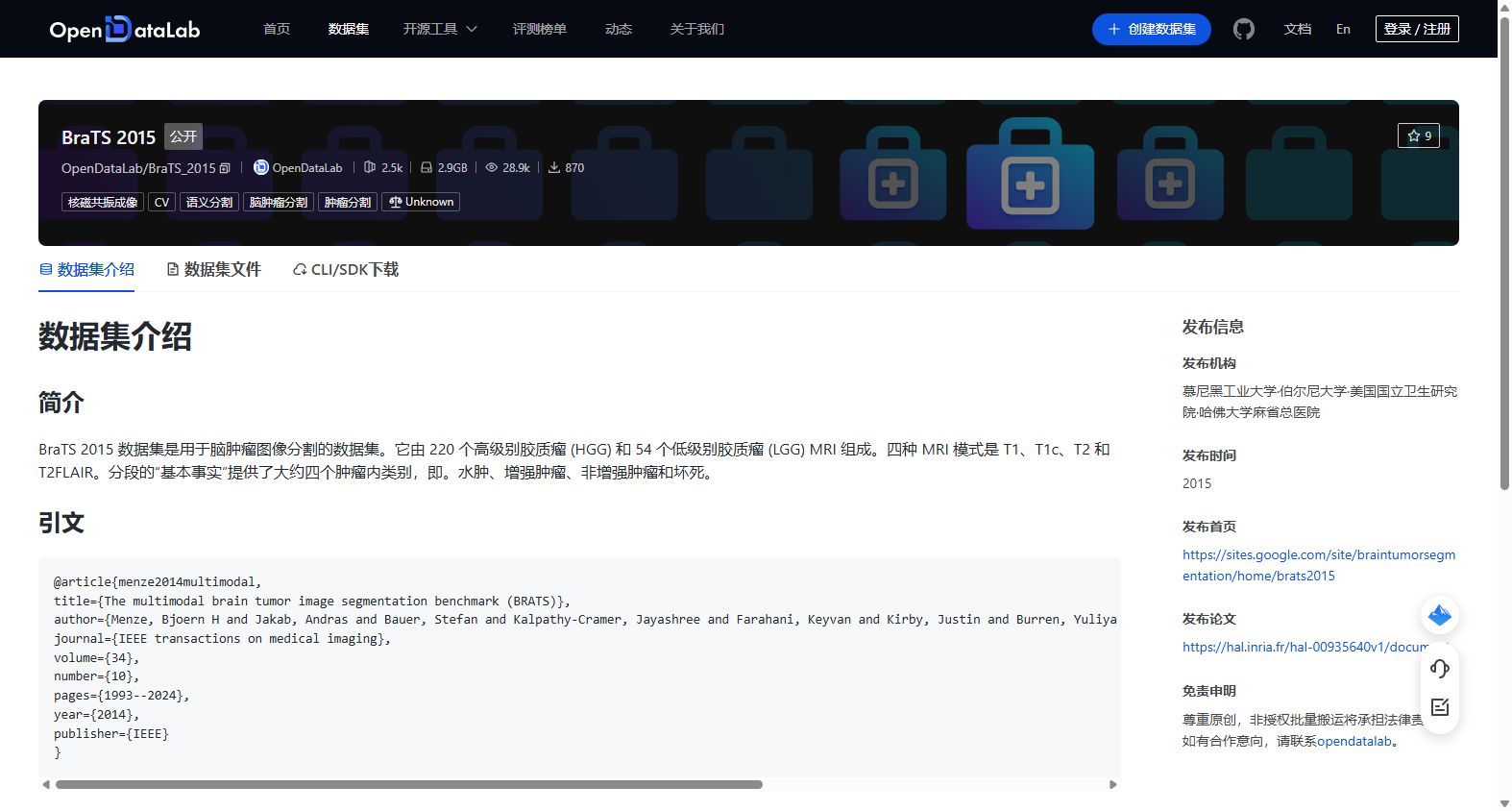Click the 肿瘤分割 tag
Viewport: 1512px width, 811px height.
[348, 202]
